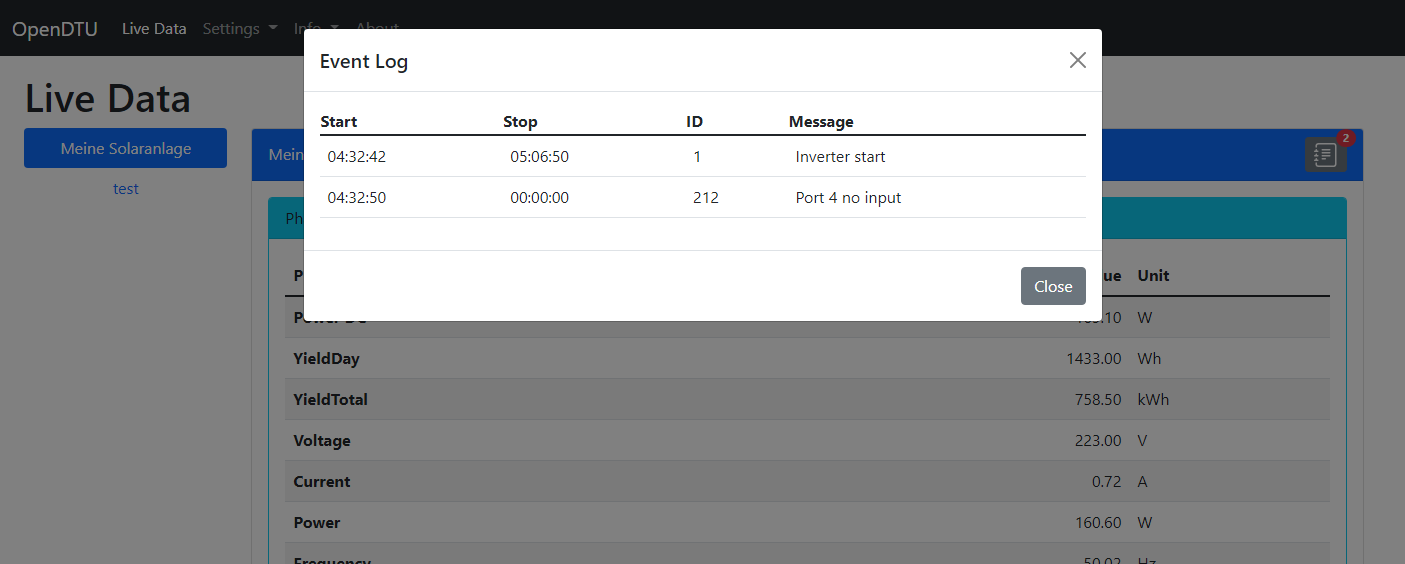This screenshot has width=1405, height=564.
Task: Click the YieldTotal value 758.50
Action: [x=1097, y=399]
